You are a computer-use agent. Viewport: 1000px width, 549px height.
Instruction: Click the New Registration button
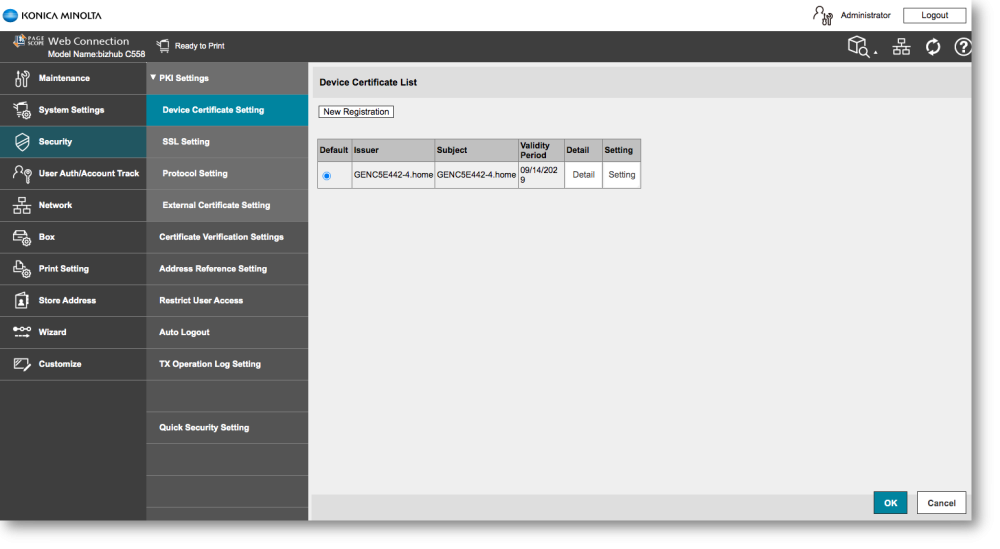(x=356, y=112)
